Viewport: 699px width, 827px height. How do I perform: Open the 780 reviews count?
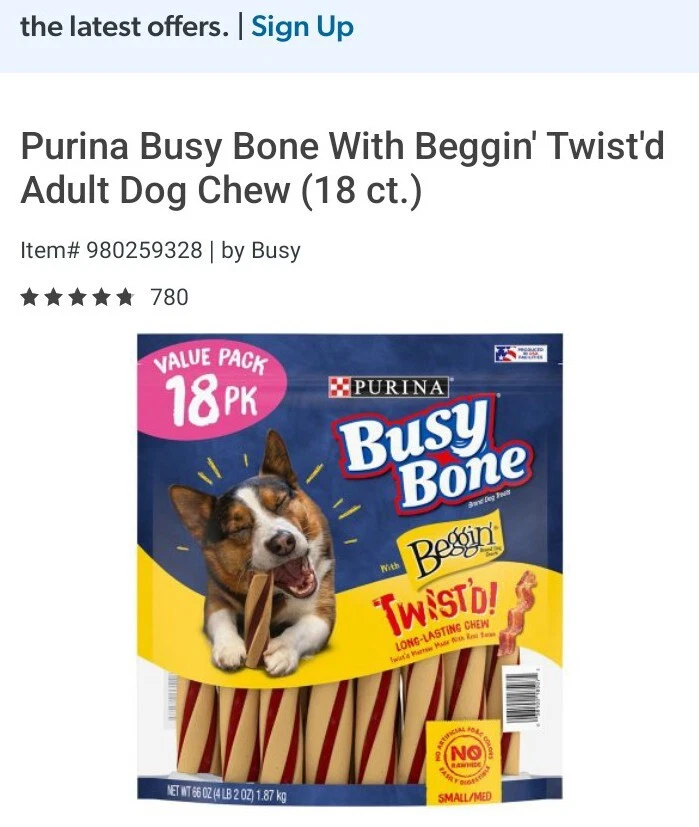(169, 297)
